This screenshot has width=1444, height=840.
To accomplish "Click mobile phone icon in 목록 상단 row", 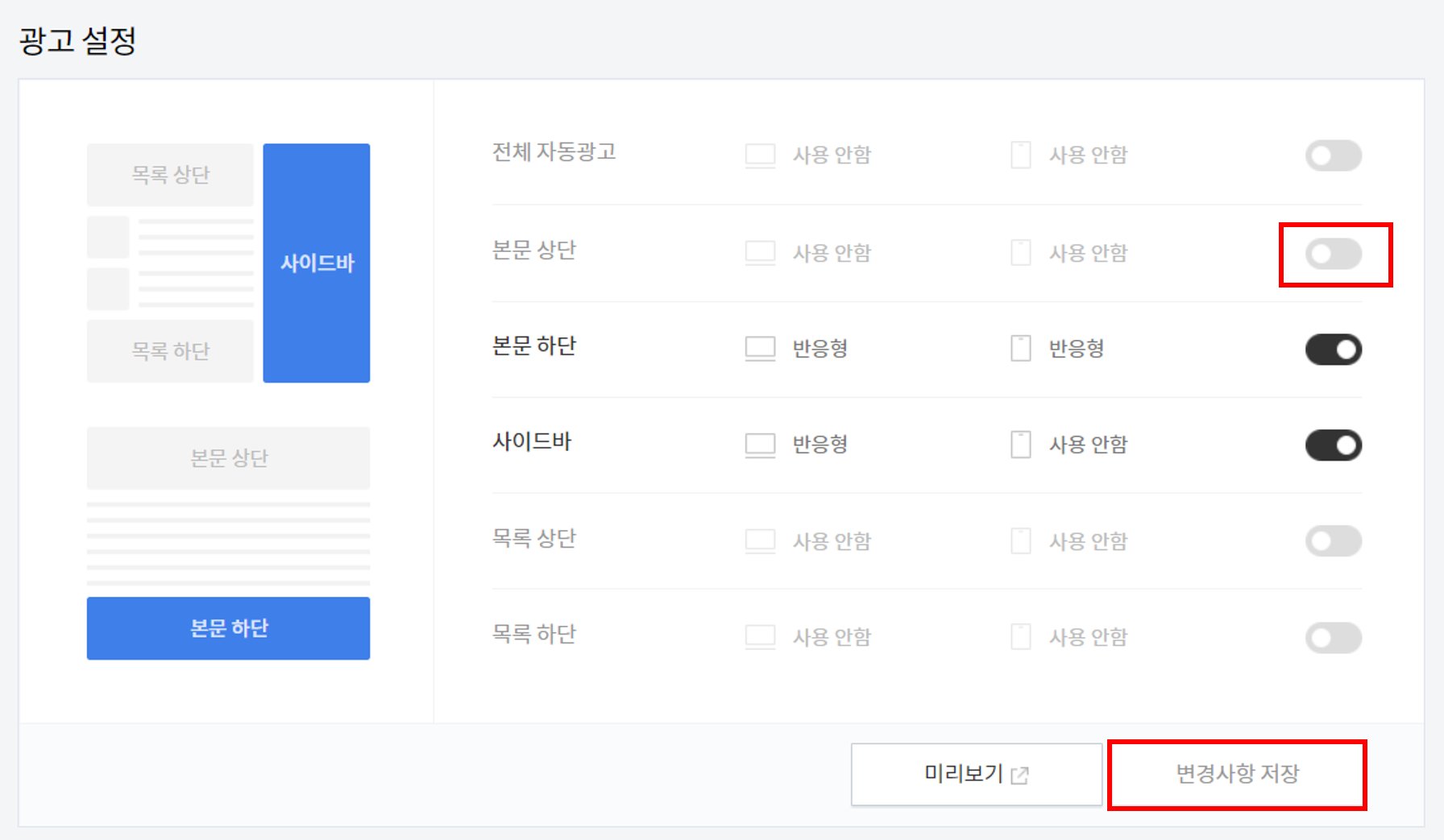I will coord(1021,541).
